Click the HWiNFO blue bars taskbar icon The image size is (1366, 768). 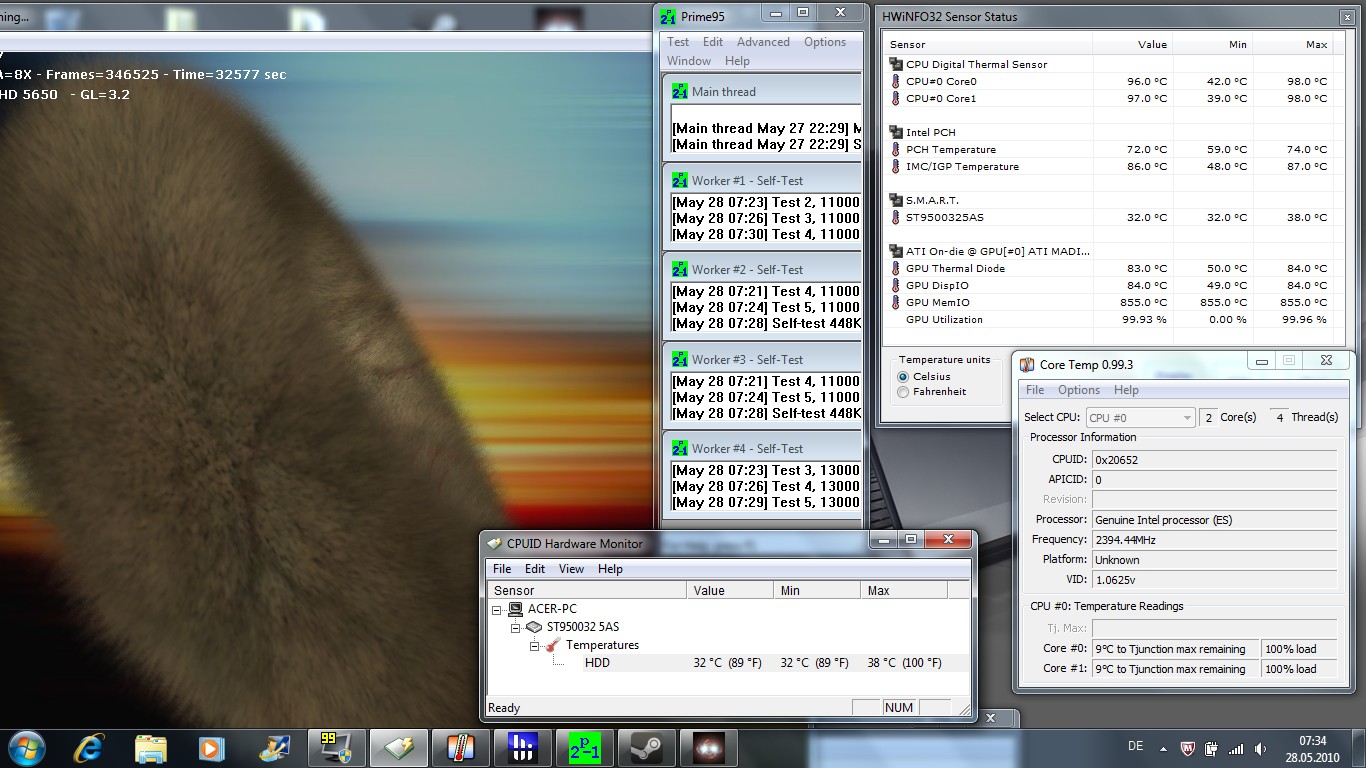[522, 748]
